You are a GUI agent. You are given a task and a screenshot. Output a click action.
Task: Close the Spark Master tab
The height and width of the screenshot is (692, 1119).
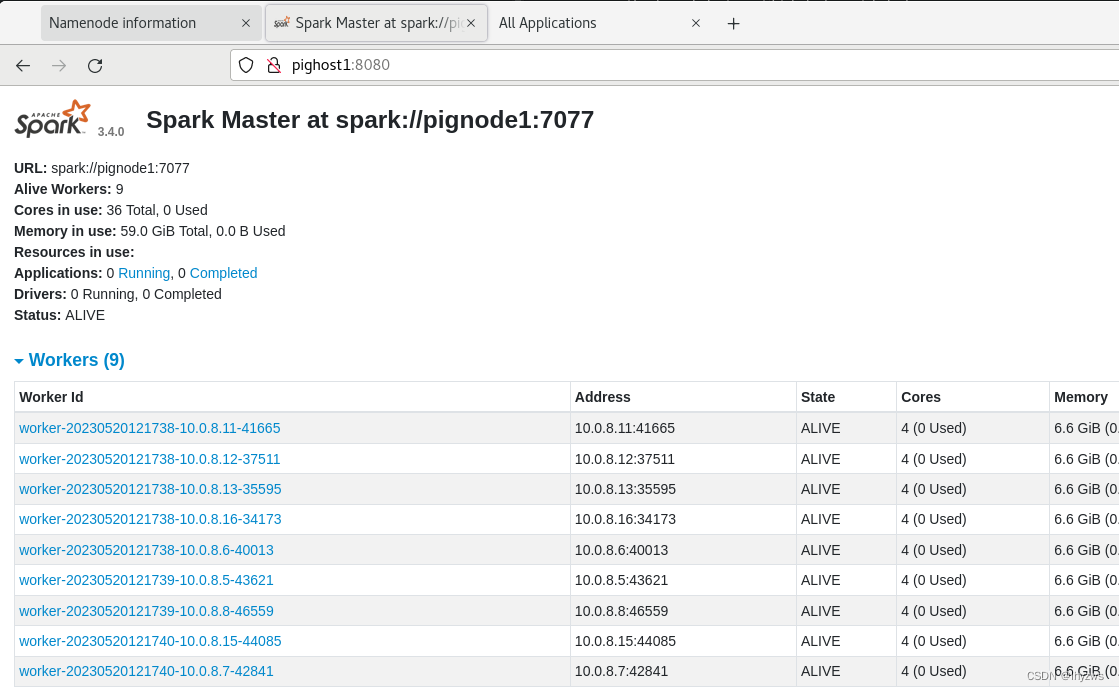(471, 24)
